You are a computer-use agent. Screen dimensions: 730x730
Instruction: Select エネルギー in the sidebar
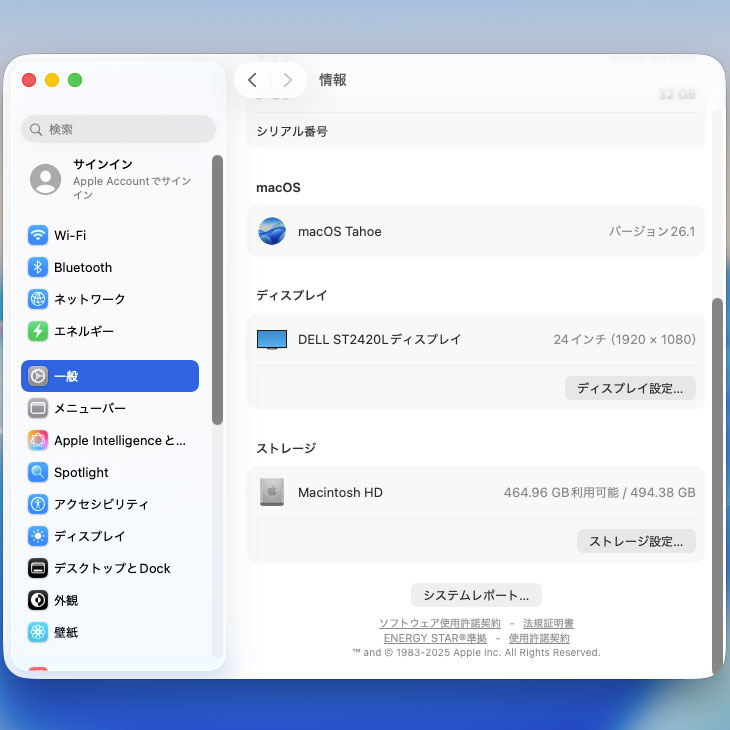click(110, 331)
